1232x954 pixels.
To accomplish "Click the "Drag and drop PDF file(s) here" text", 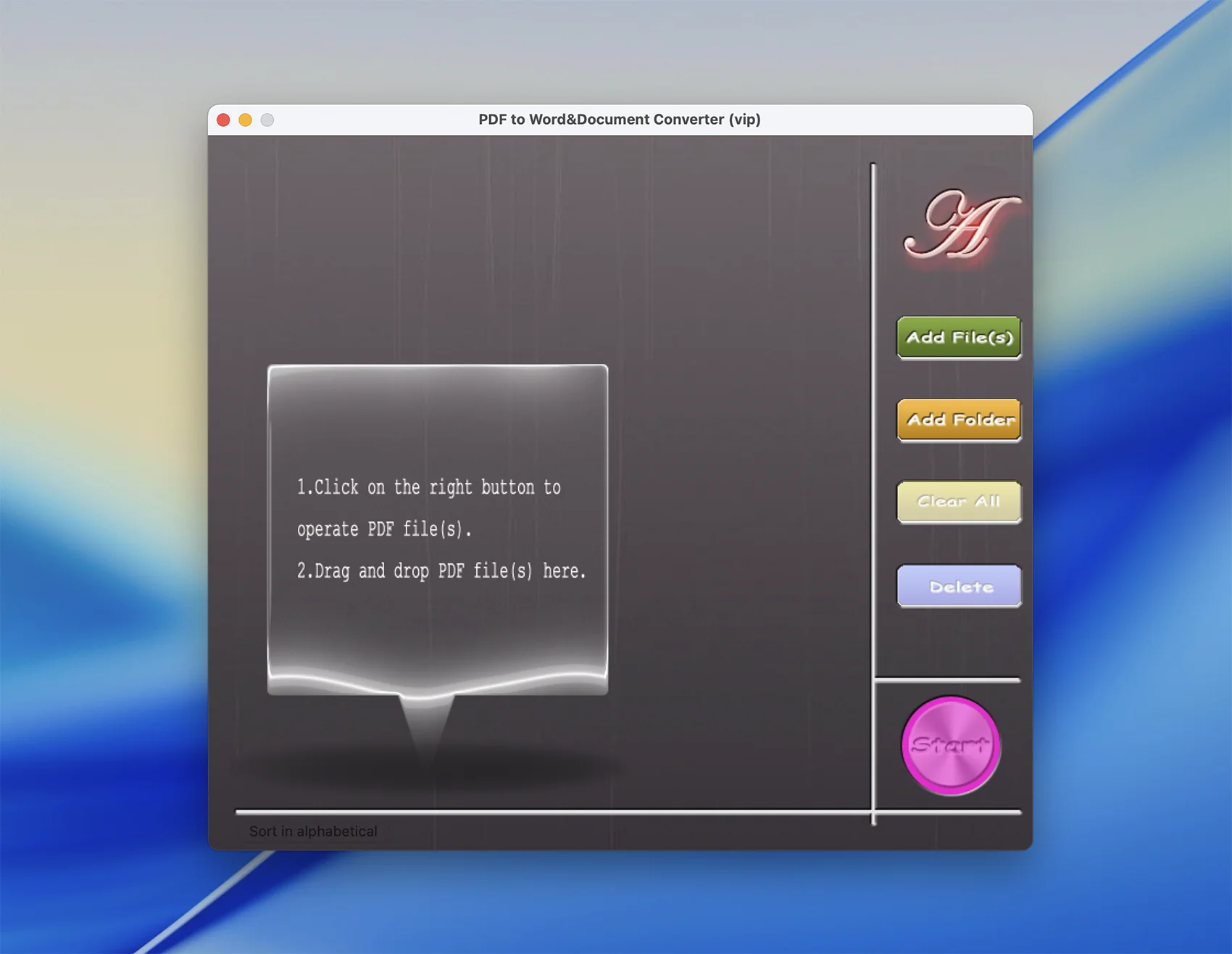I will pyautogui.click(x=441, y=571).
